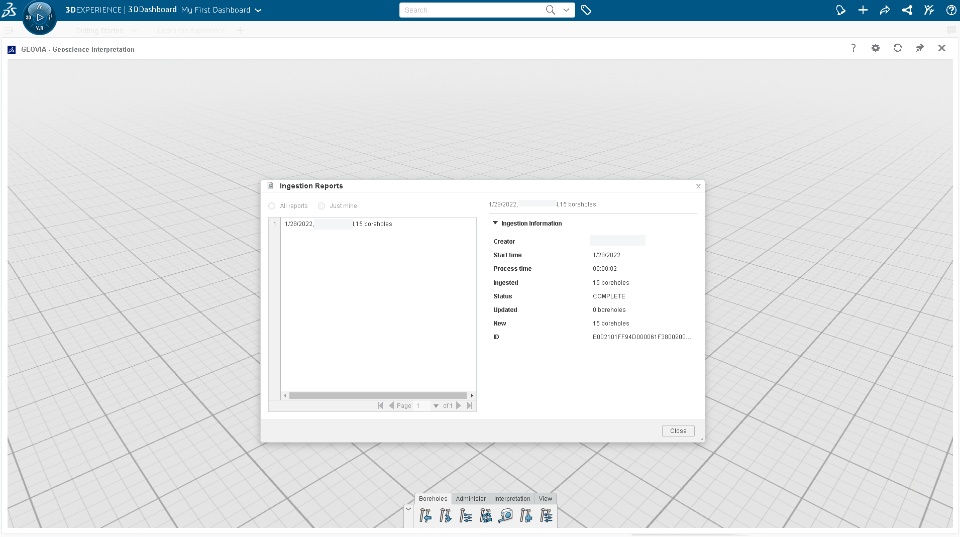Open GEOVIA widget settings gear
Screen dimensions: 960x537
(x=876, y=48)
